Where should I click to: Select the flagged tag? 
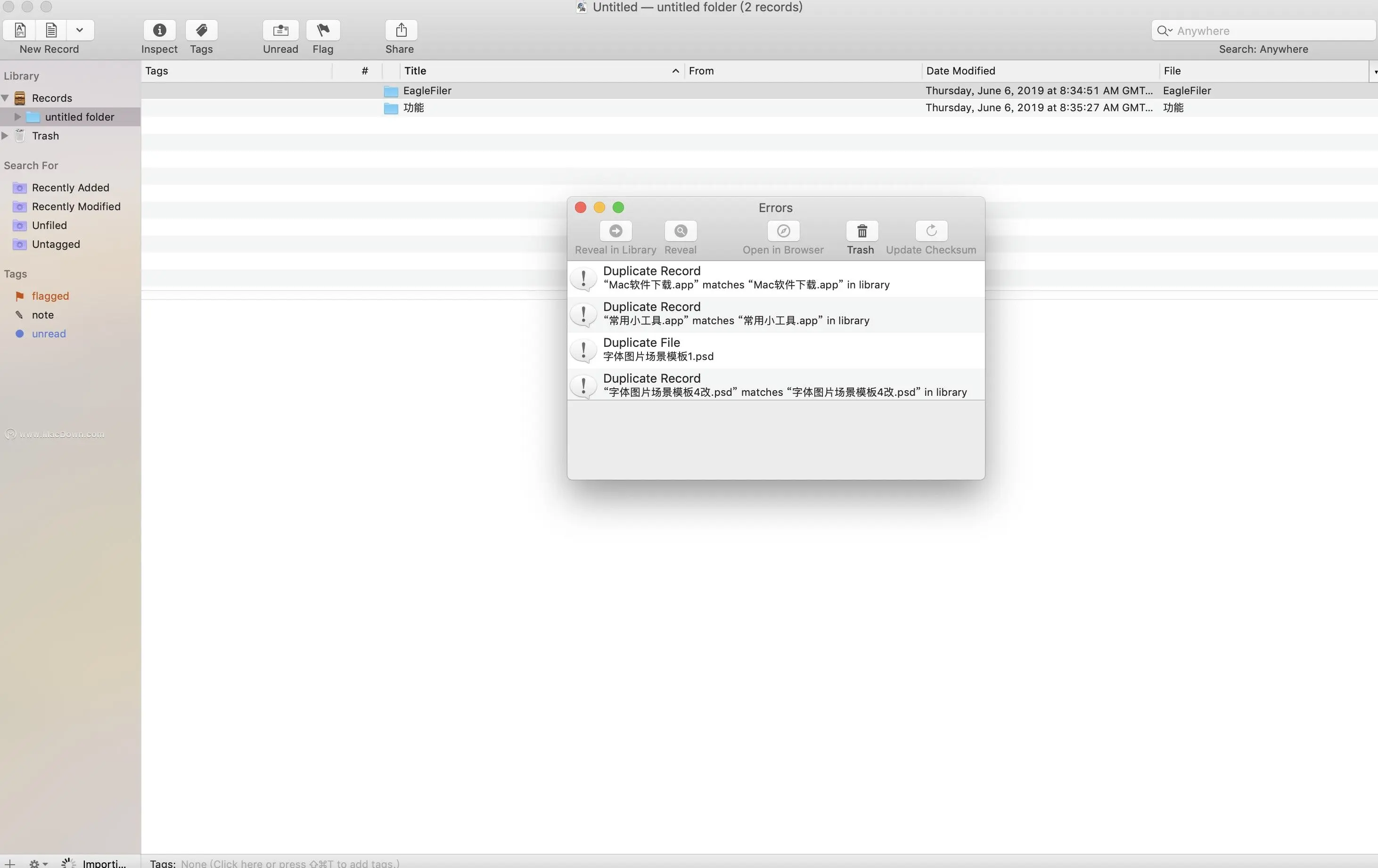[x=50, y=296]
